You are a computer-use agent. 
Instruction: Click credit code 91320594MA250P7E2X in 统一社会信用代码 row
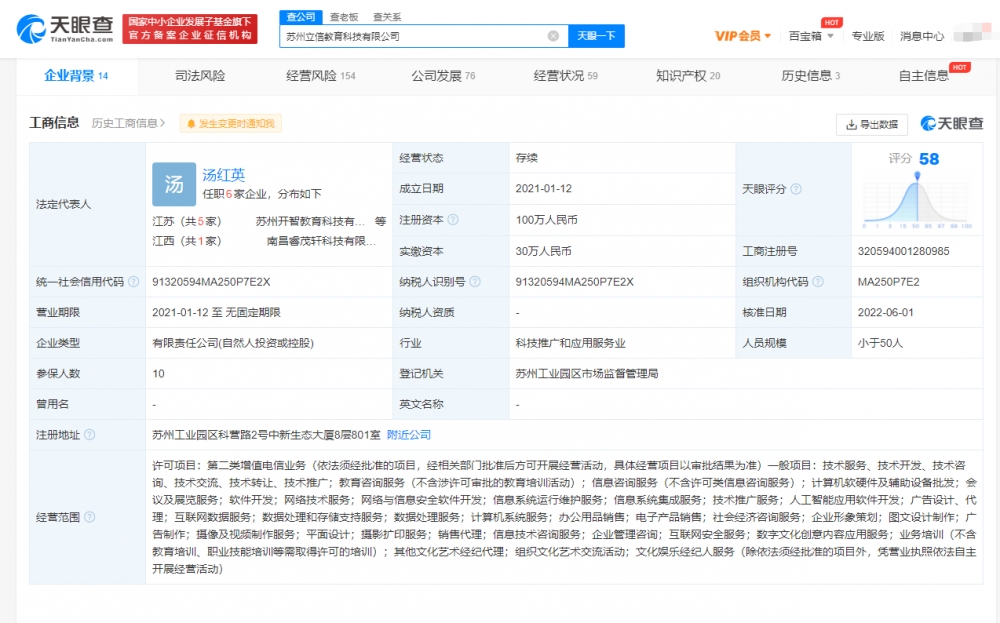211,282
